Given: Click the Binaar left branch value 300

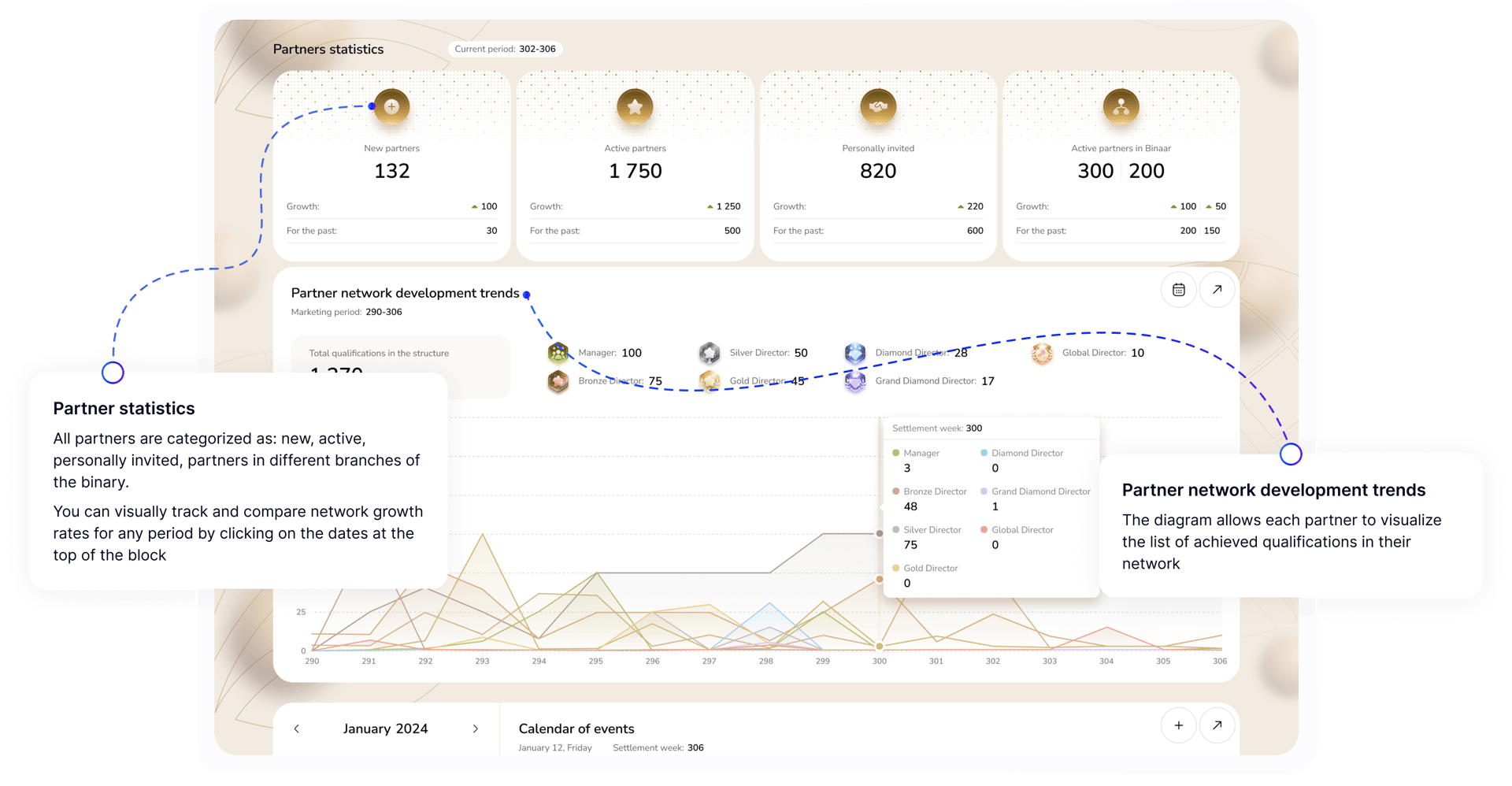Looking at the screenshot, I should pos(1095,171).
